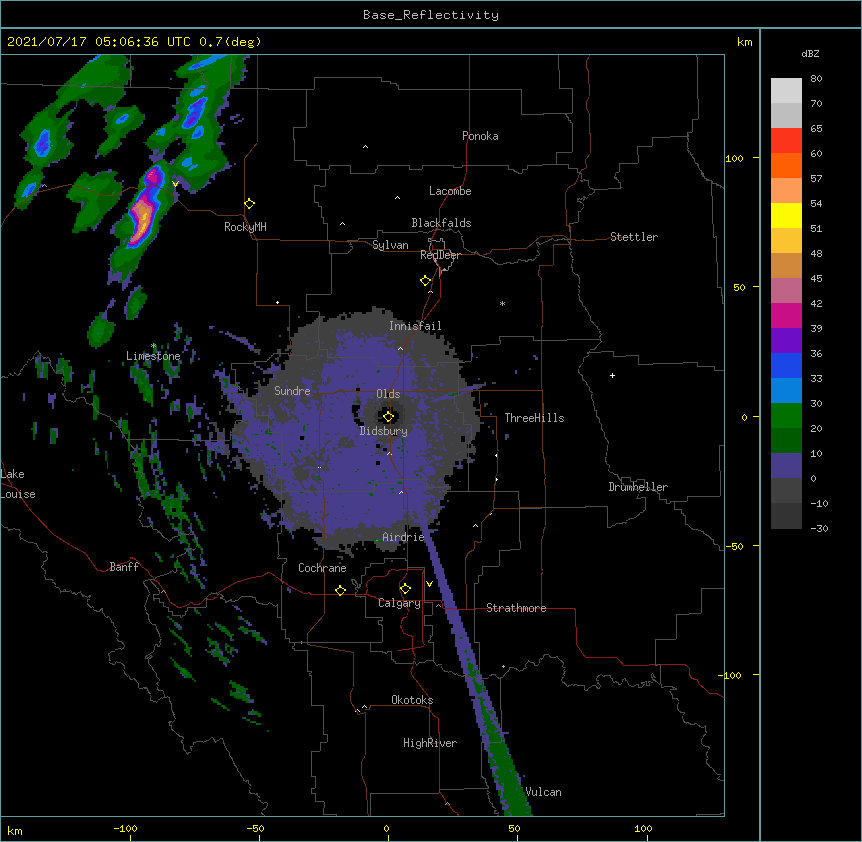862x842 pixels.
Task: Click the Innisfail town label
Action: [415, 326]
